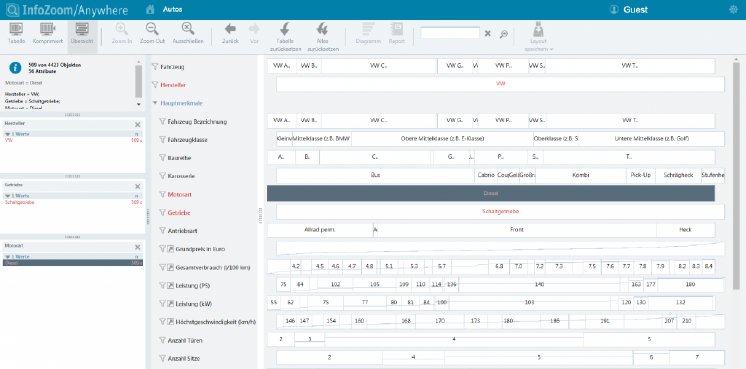This screenshot has width=746, height=369.
Task: Click the filter icon beside Antriebsart
Action: click(162, 231)
